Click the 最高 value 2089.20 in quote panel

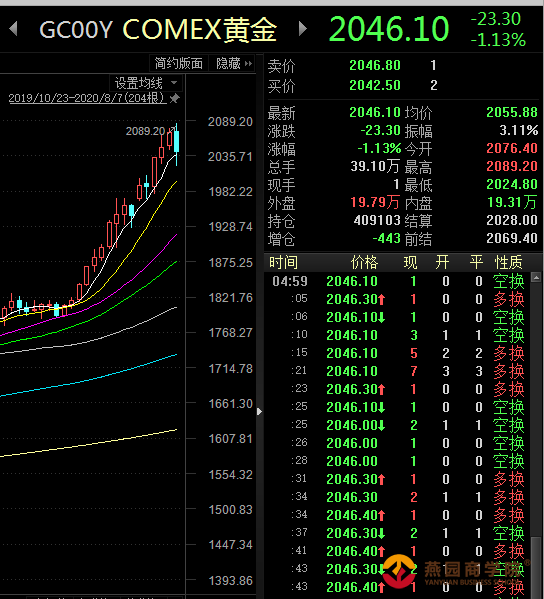512,166
